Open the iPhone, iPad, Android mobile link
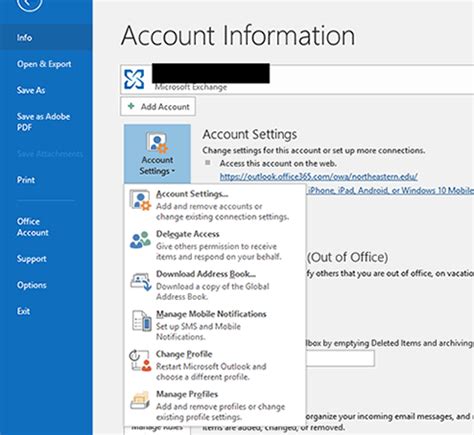474x435 pixels. pyautogui.click(x=390, y=190)
